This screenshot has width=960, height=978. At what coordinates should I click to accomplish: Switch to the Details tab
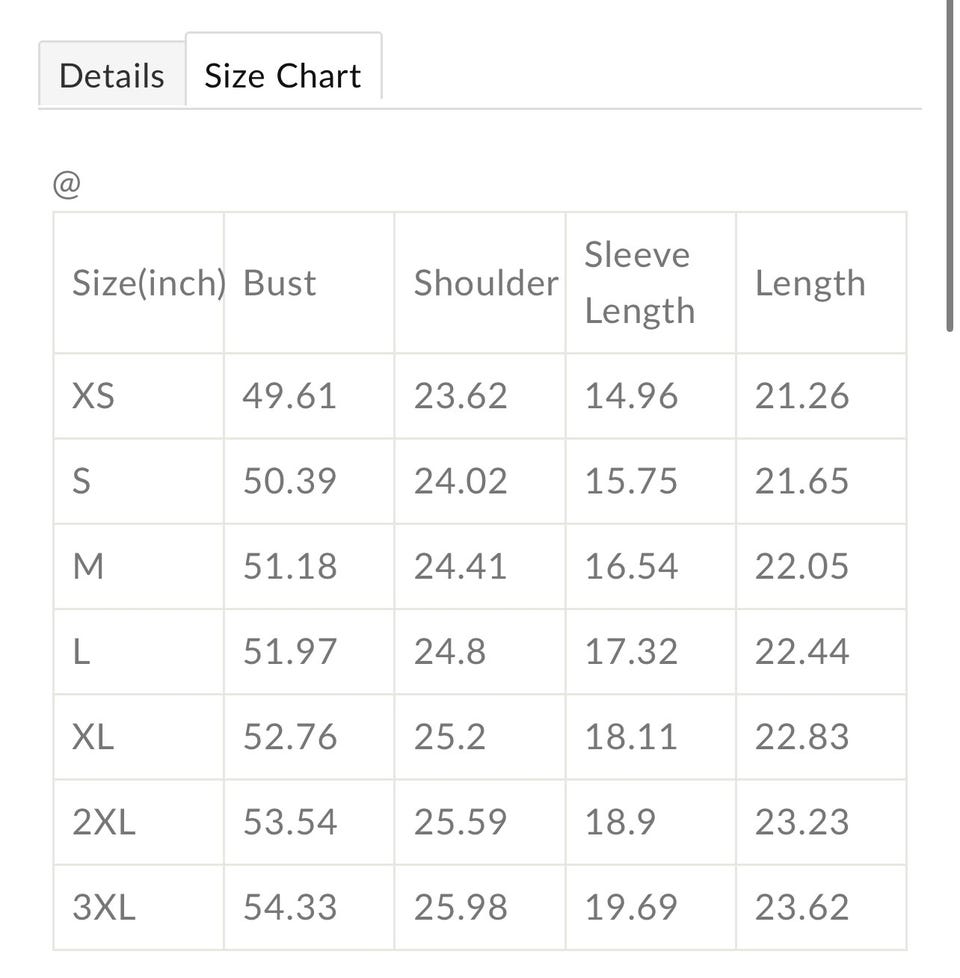(111, 76)
